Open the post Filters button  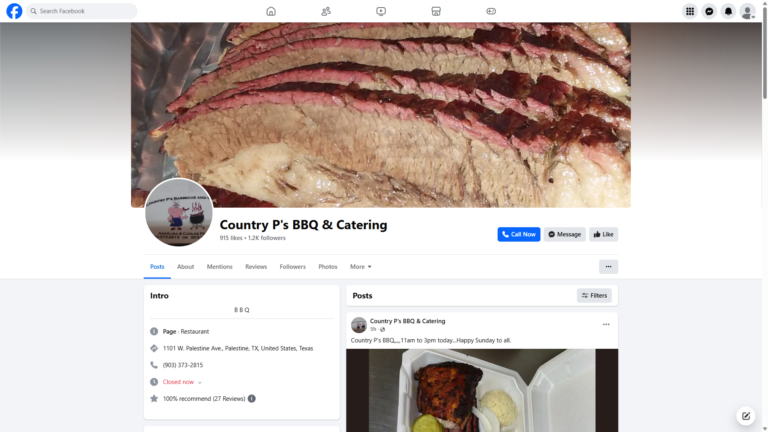coord(594,295)
